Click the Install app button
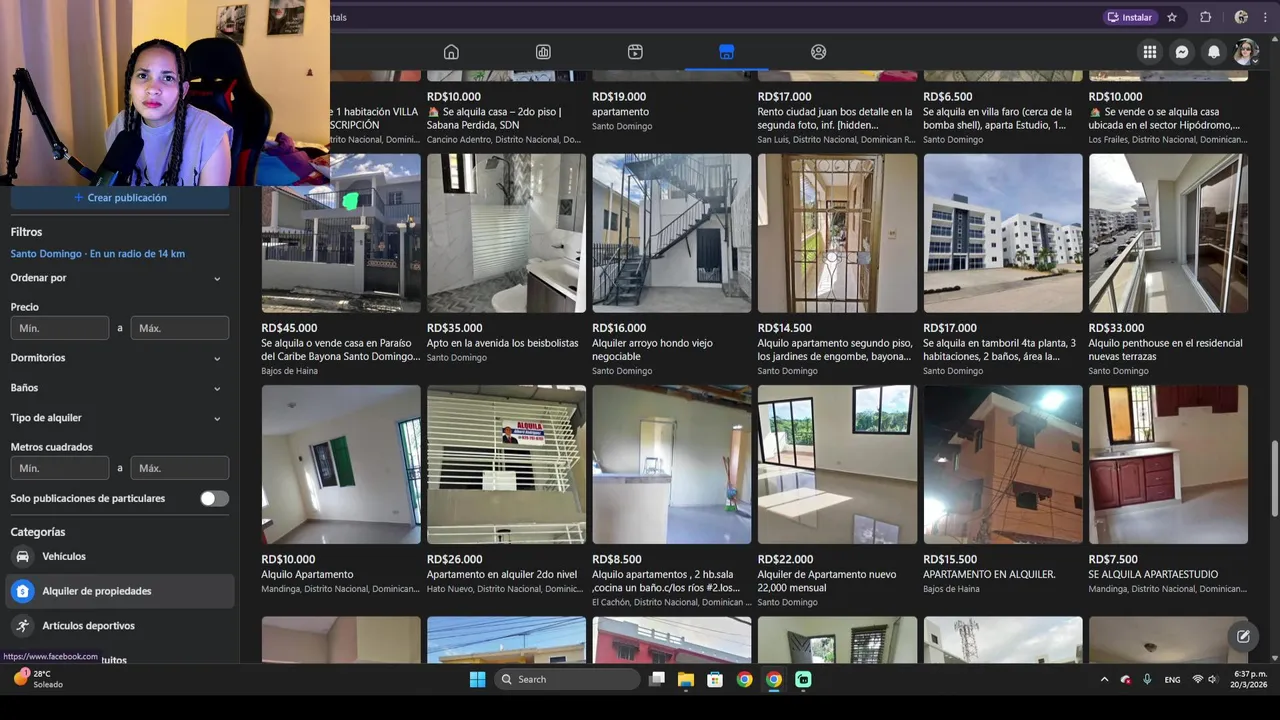 (x=1130, y=17)
